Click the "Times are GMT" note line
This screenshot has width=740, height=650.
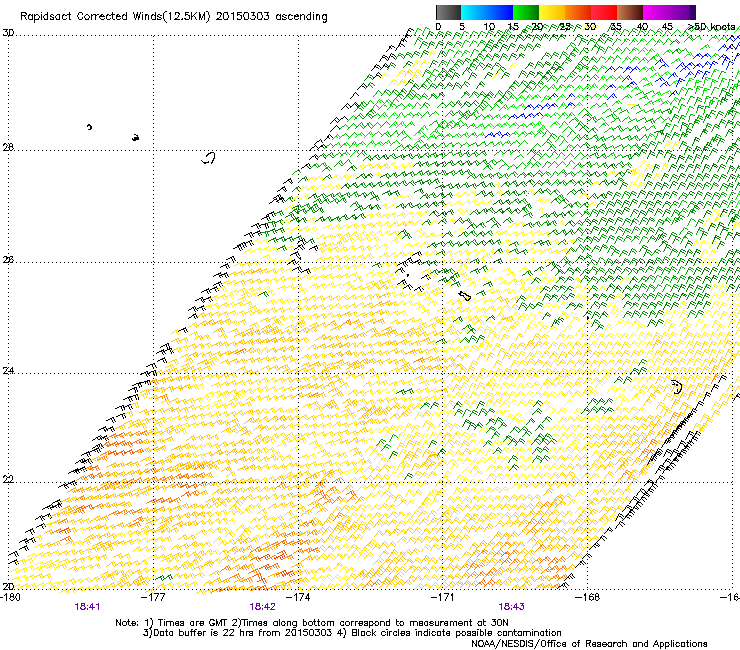click(x=191, y=623)
